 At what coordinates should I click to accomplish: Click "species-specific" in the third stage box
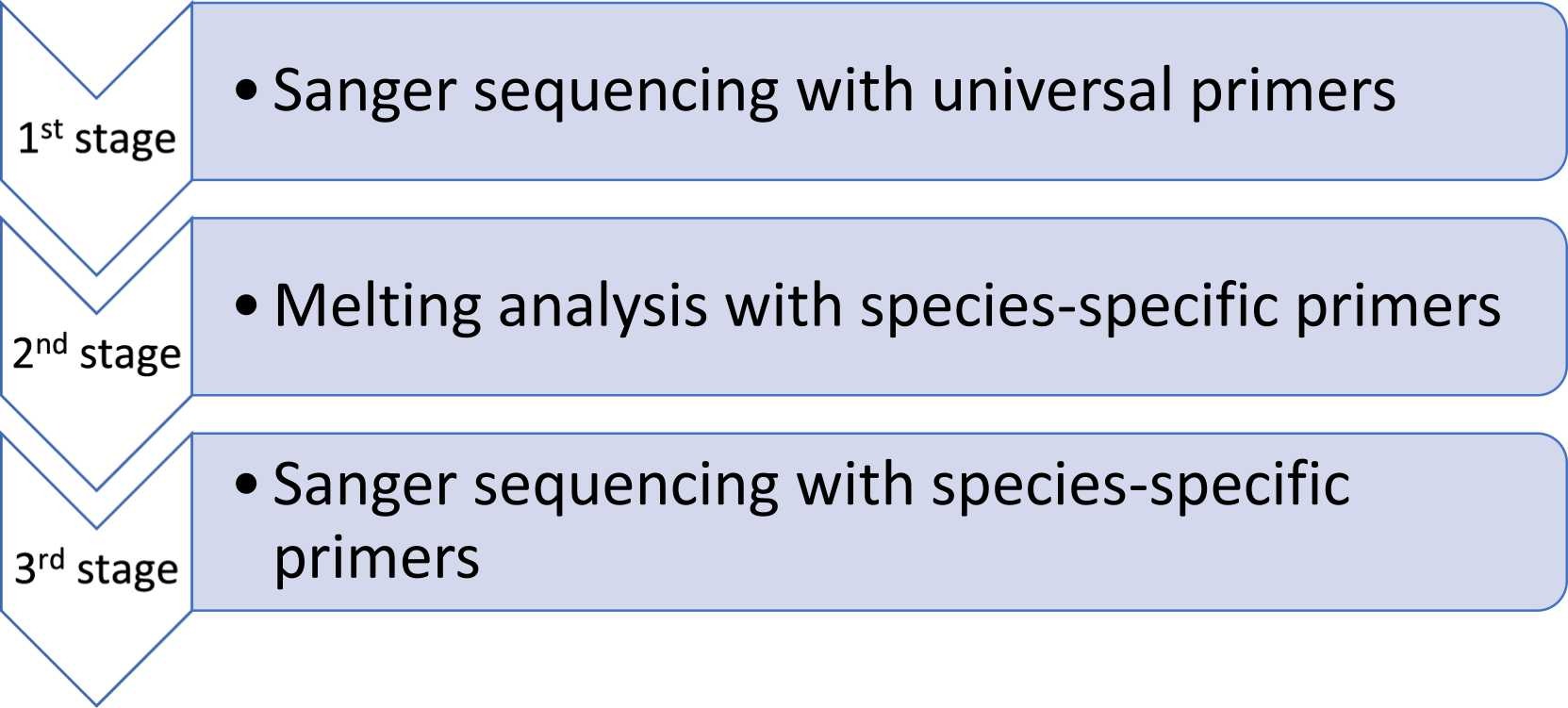[x=1141, y=486]
